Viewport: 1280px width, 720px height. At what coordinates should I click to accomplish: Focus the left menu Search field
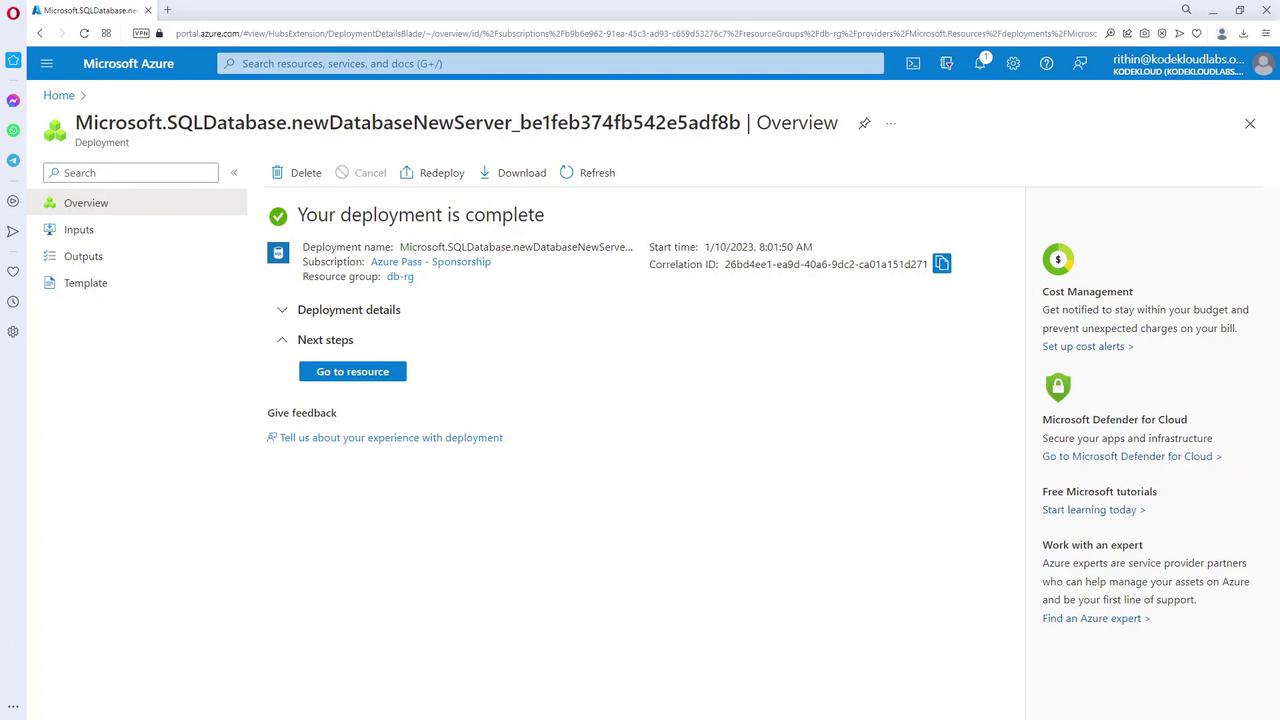131,173
